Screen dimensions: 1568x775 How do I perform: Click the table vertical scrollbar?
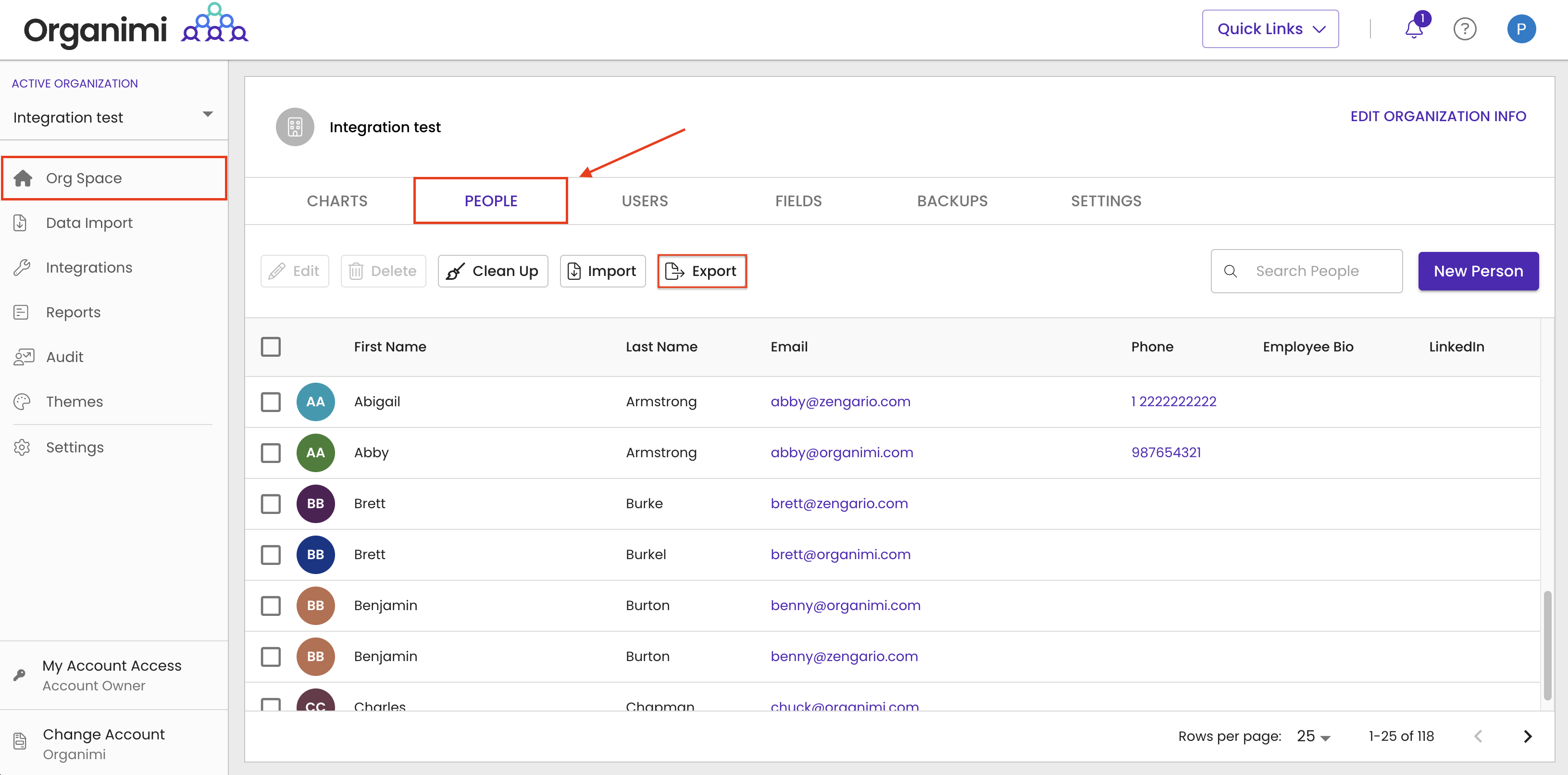(1547, 645)
